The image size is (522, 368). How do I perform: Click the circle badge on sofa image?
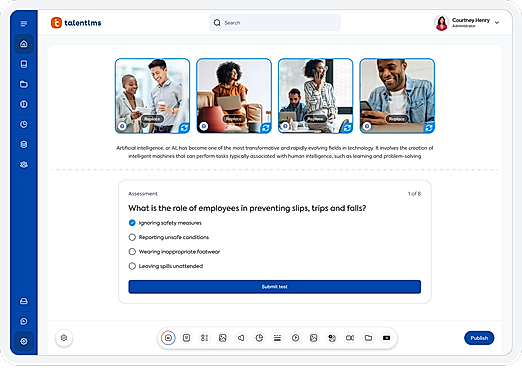coord(204,126)
